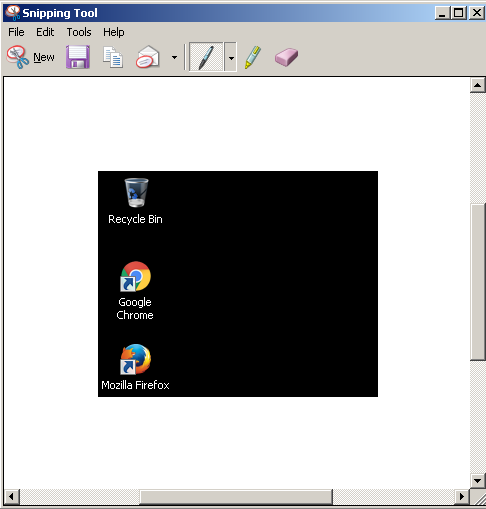Click the Google Chrome icon in snip
The width and height of the screenshot is (486, 509).
point(136,276)
